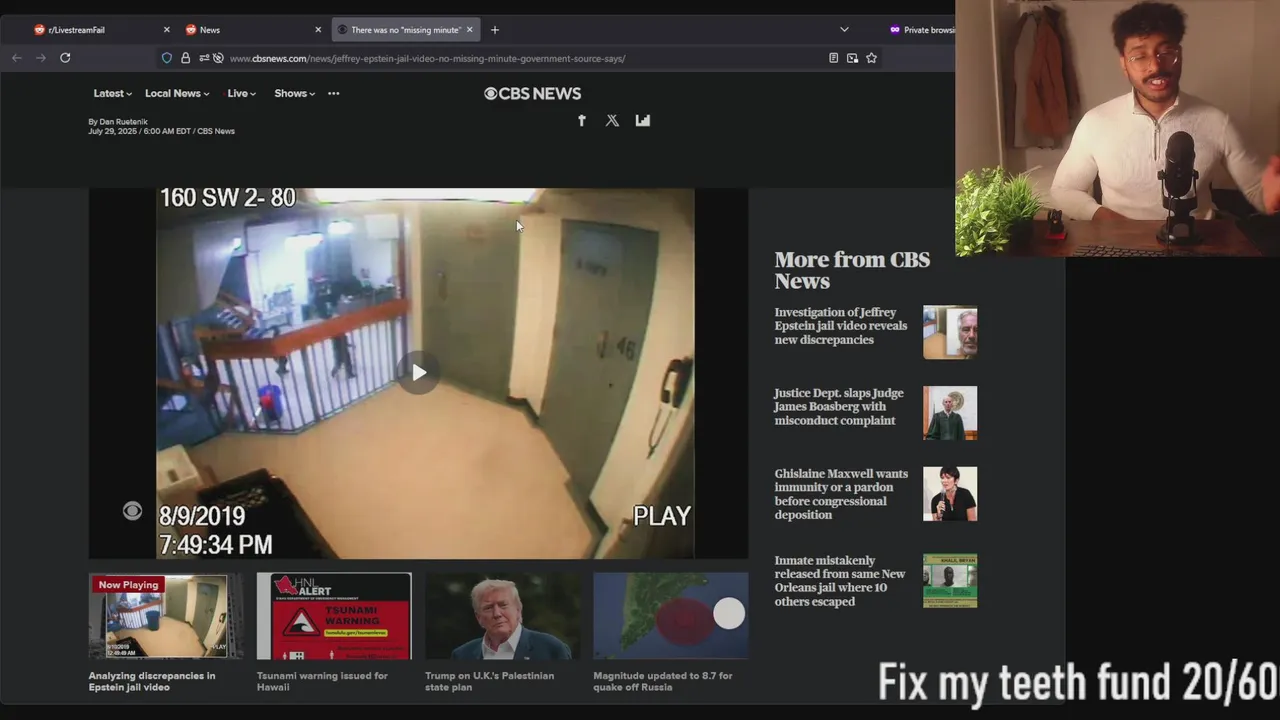The height and width of the screenshot is (720, 1280).
Task: Expand the Live menu
Action: tap(241, 93)
